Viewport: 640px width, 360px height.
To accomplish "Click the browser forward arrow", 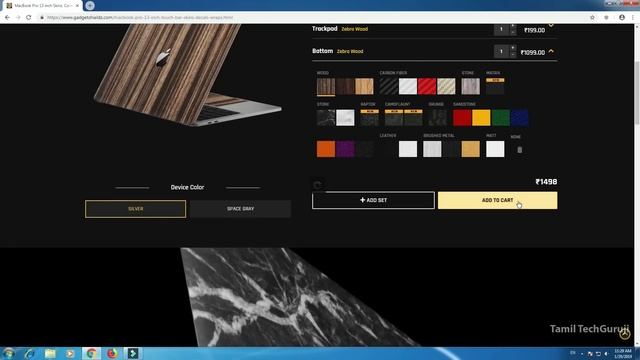I will [x=18, y=18].
